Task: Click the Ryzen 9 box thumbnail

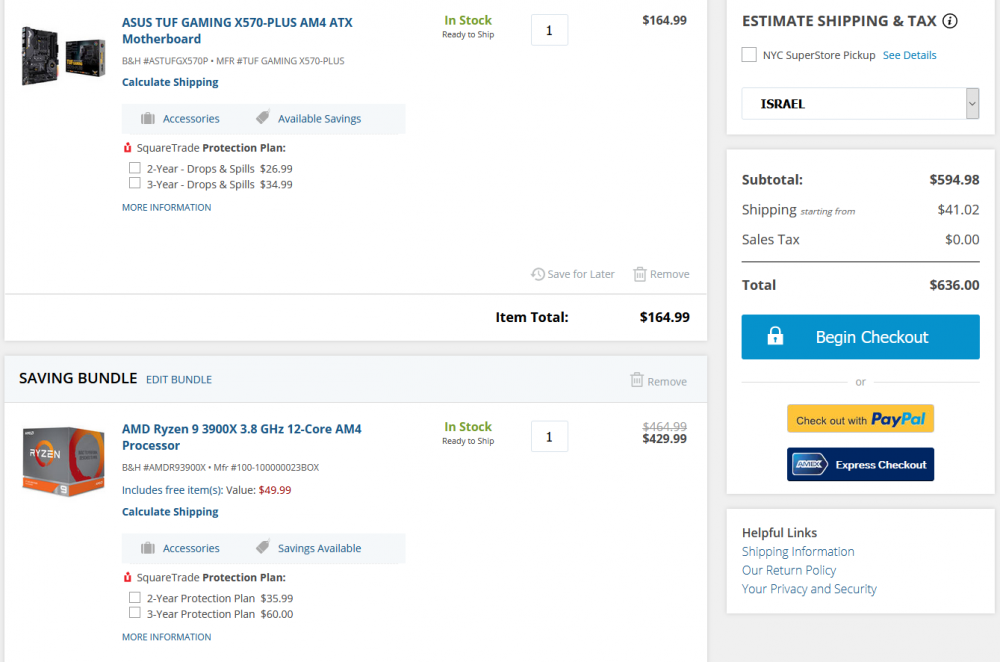Action: tap(63, 462)
